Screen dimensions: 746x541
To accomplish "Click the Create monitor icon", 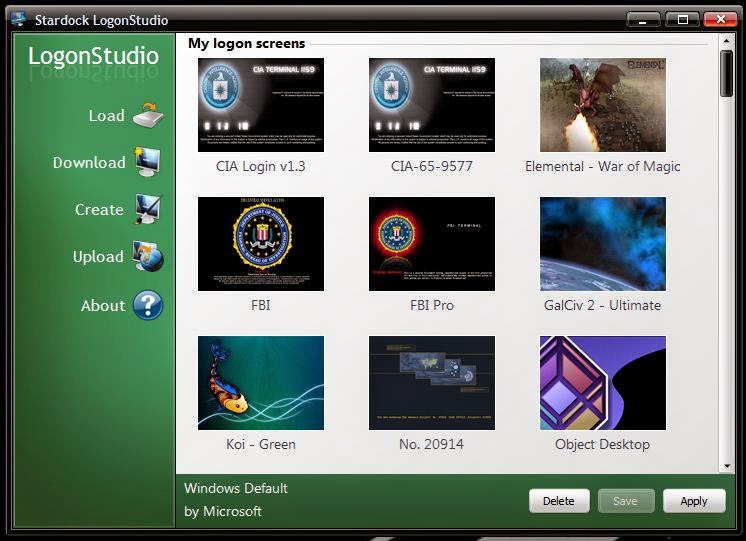I will pyautogui.click(x=147, y=210).
